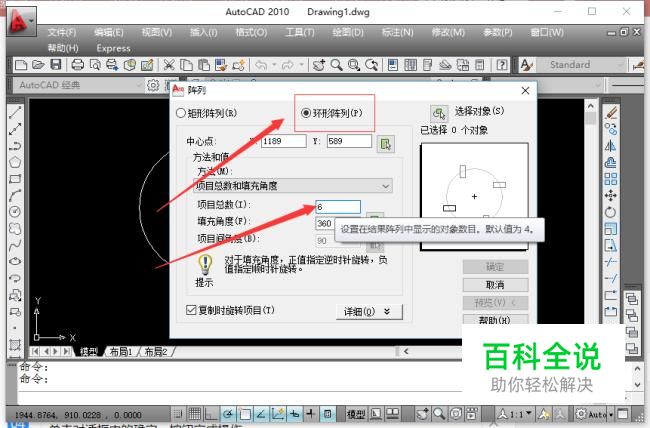Open the Tools (工具) menu
Screen dimensions: 650x428
pos(300,32)
